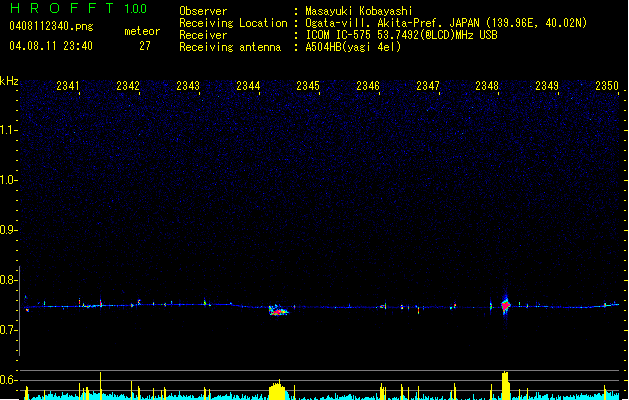
Task: Click the 0.7 kHz frequency axis label
Action: coord(8,330)
